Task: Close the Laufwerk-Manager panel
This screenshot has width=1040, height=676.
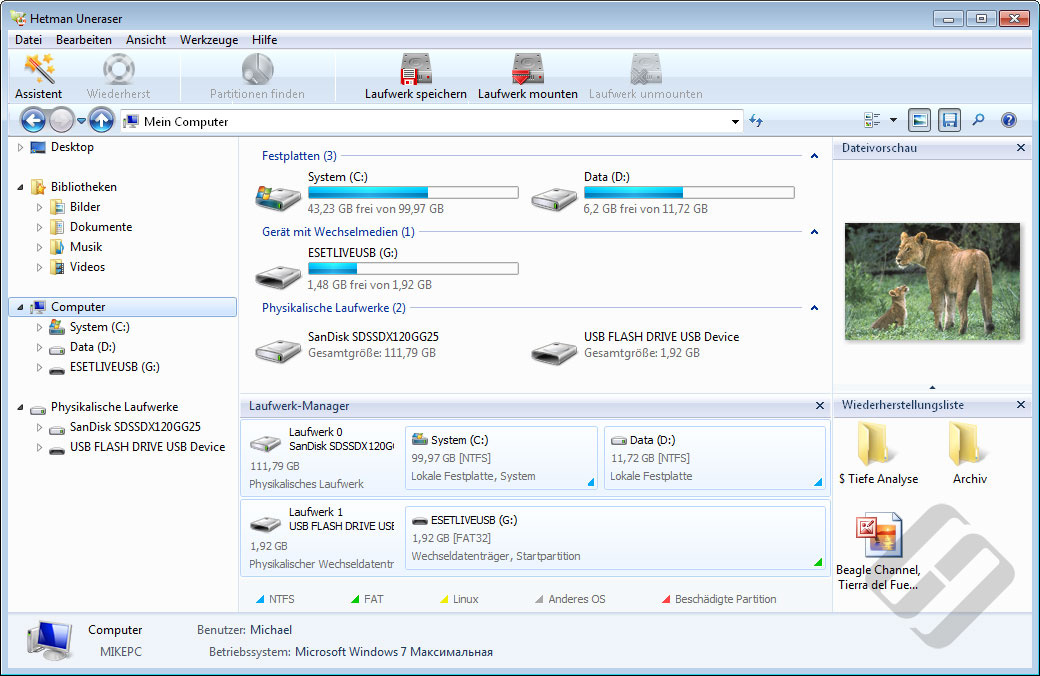Action: [817, 406]
